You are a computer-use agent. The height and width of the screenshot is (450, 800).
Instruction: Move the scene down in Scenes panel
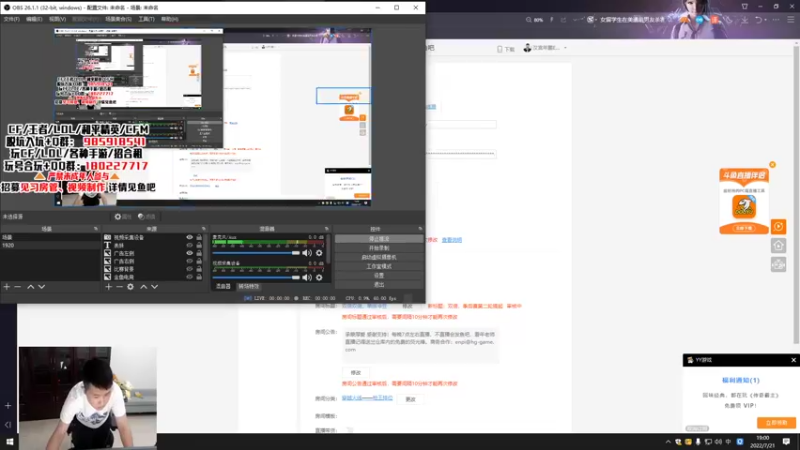click(x=42, y=287)
